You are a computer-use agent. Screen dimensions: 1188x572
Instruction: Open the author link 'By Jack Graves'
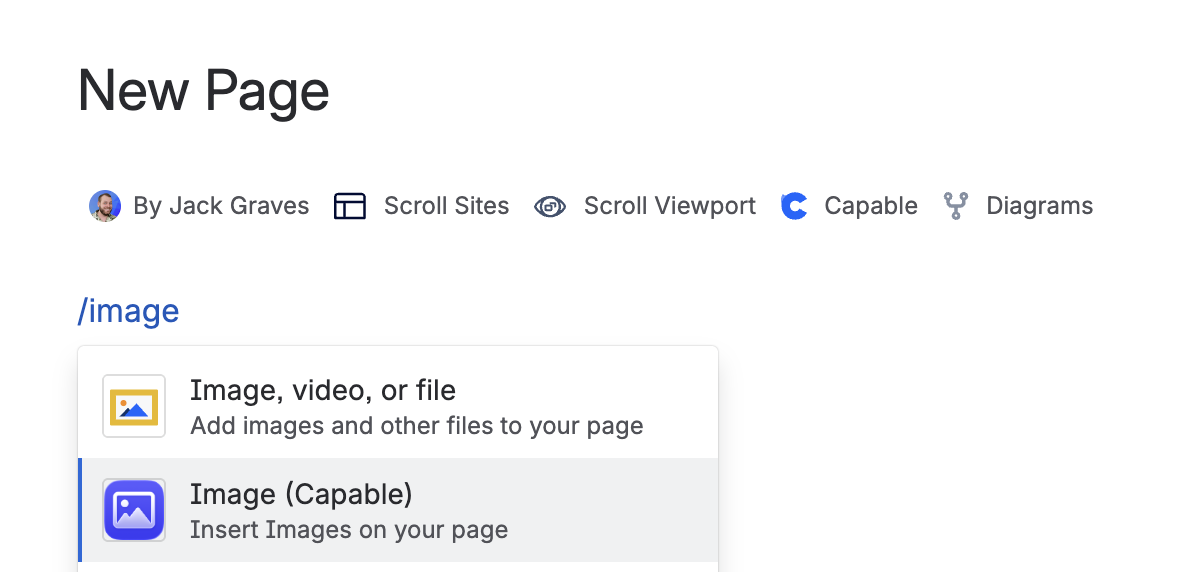221,206
